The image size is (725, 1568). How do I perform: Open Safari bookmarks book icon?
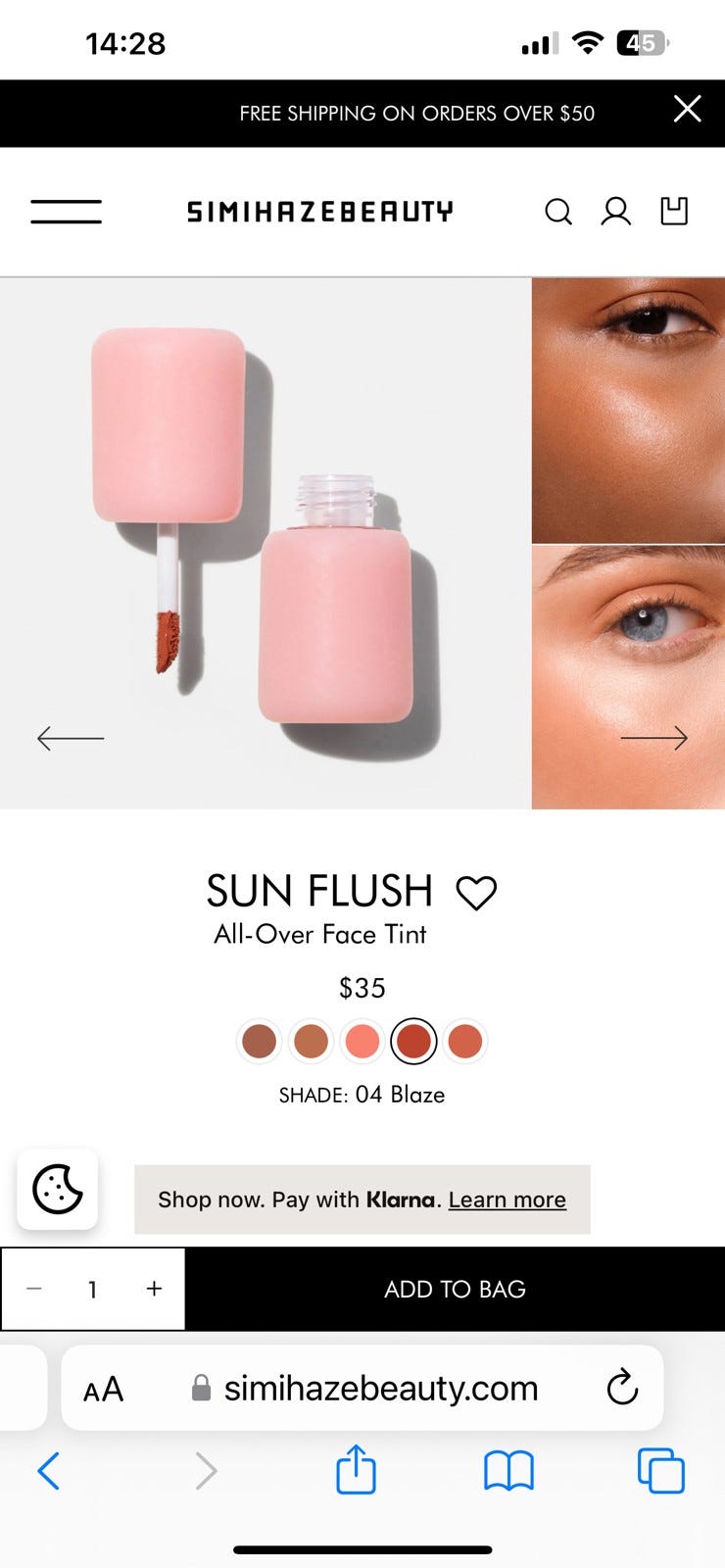tap(508, 1471)
